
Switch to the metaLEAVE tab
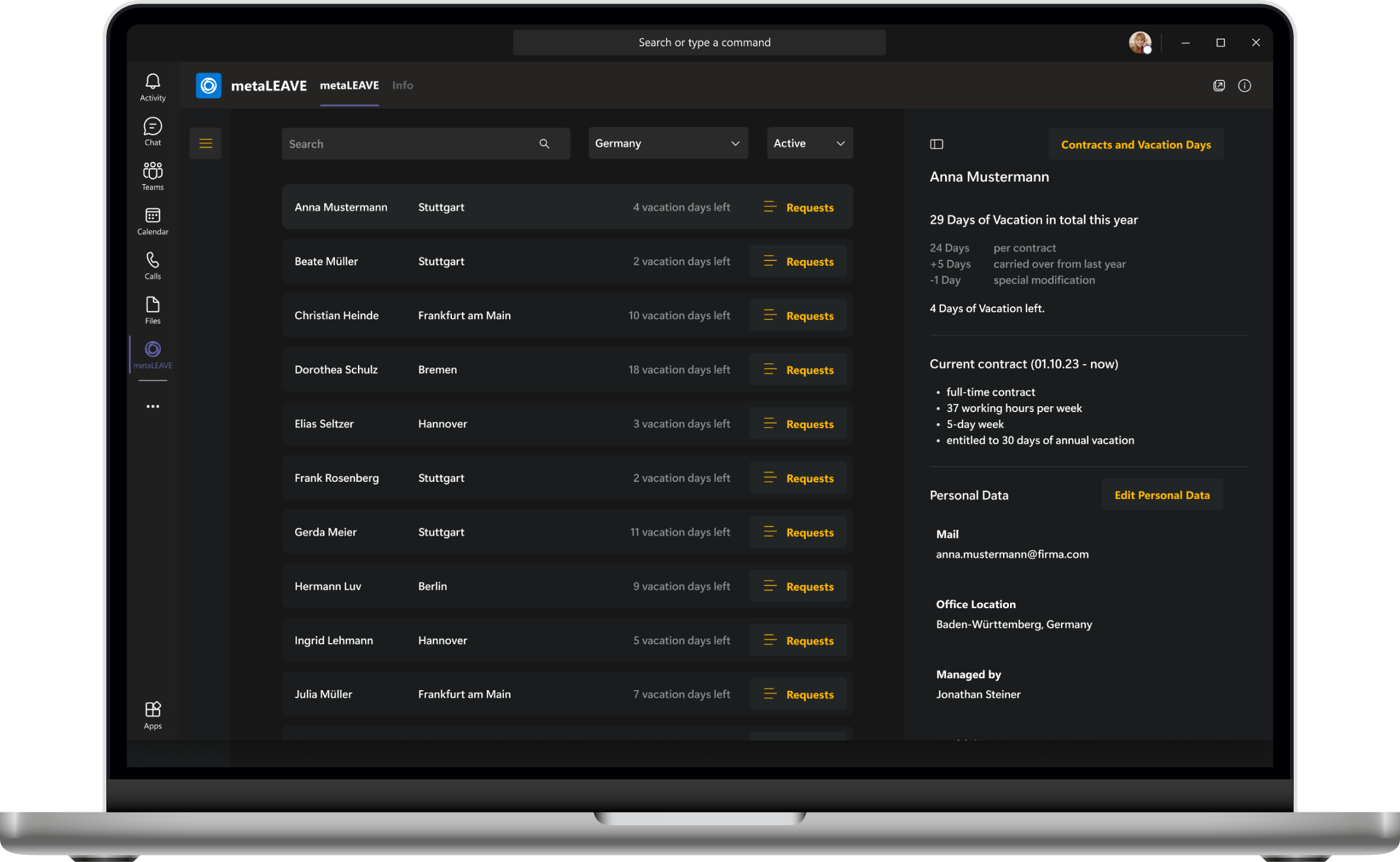[349, 86]
